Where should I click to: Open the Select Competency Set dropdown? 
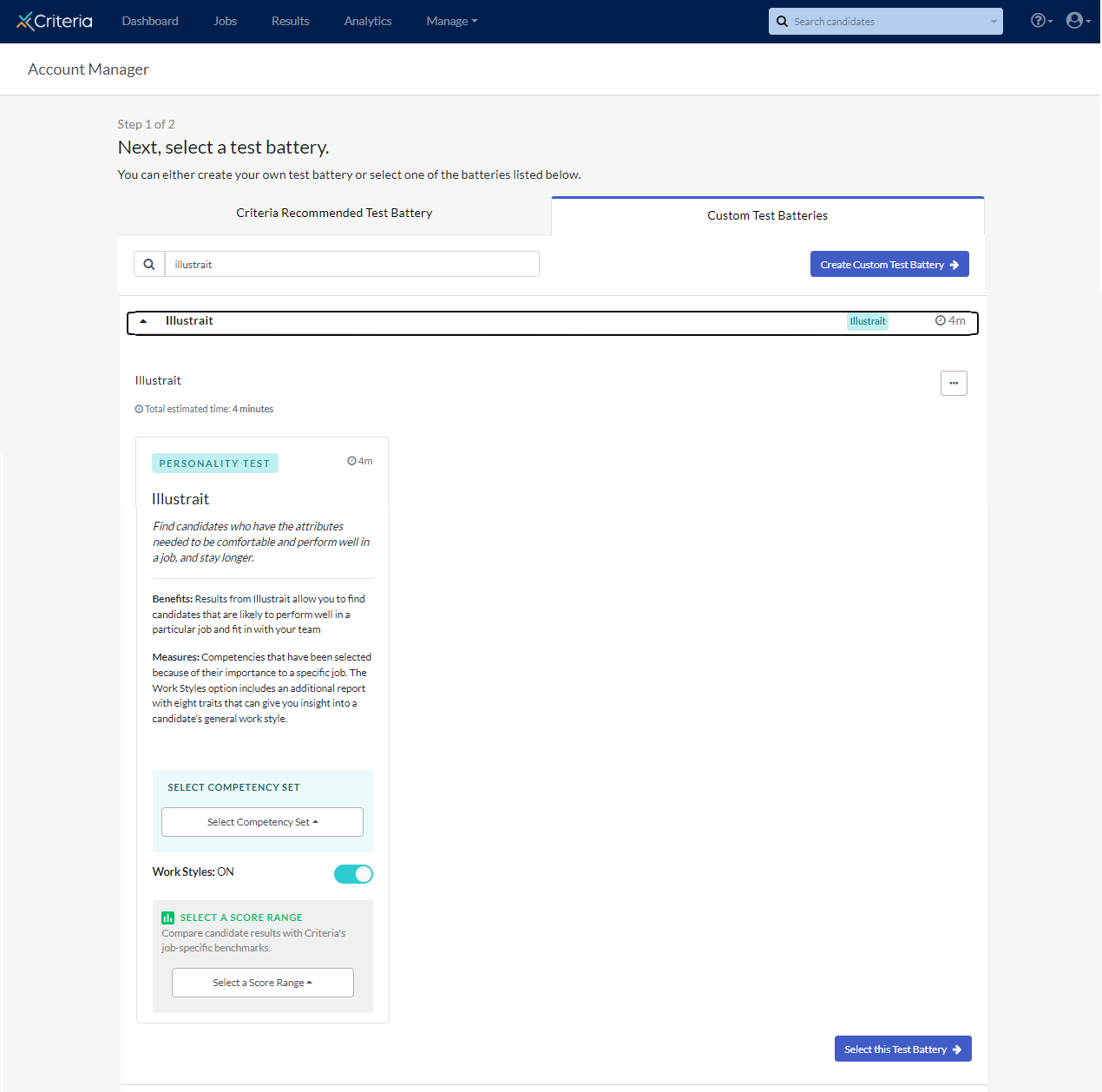[x=262, y=822]
